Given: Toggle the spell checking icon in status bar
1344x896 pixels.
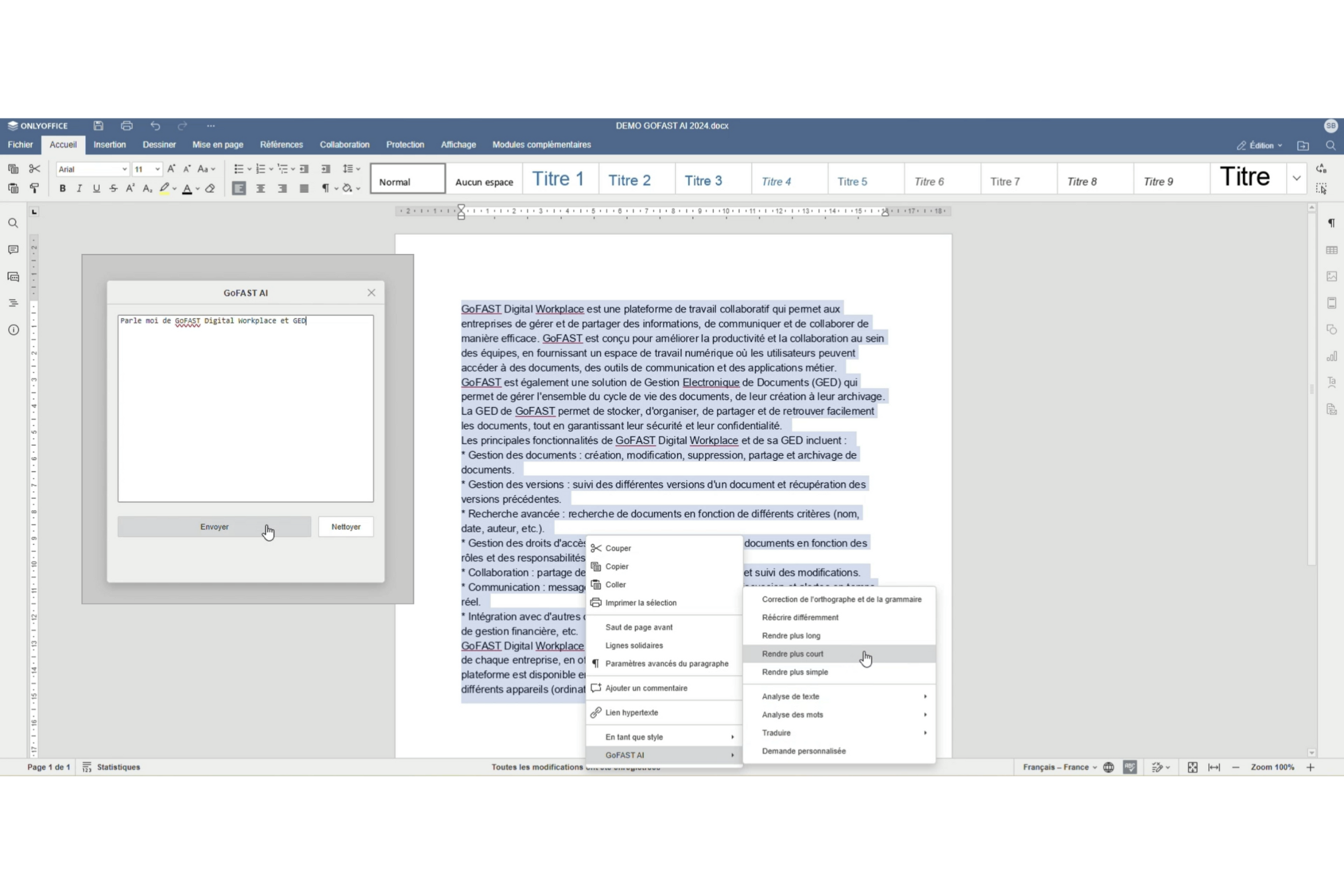Looking at the screenshot, I should click(1130, 767).
